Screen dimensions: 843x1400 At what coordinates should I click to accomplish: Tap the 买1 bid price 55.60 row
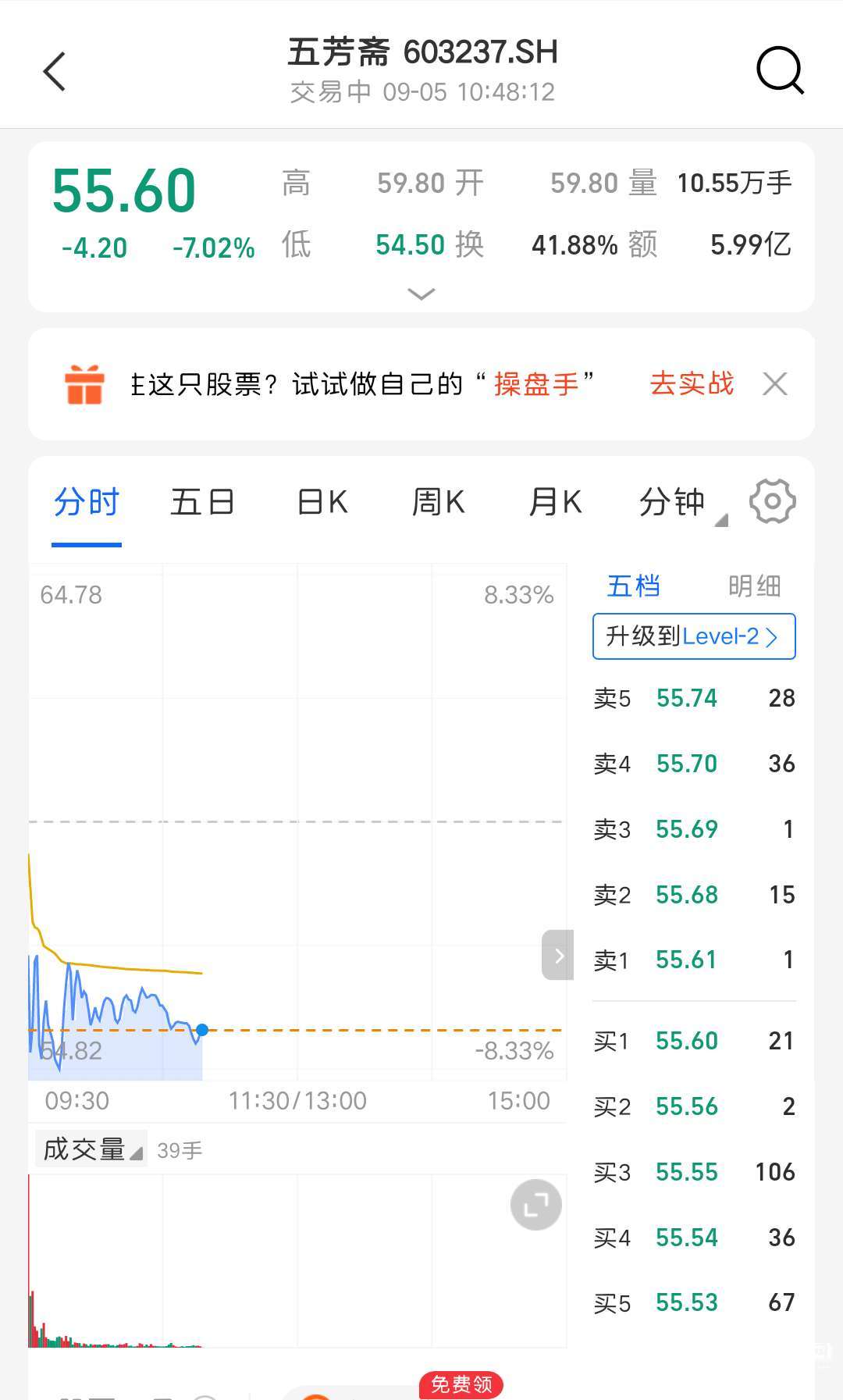pos(693,1041)
